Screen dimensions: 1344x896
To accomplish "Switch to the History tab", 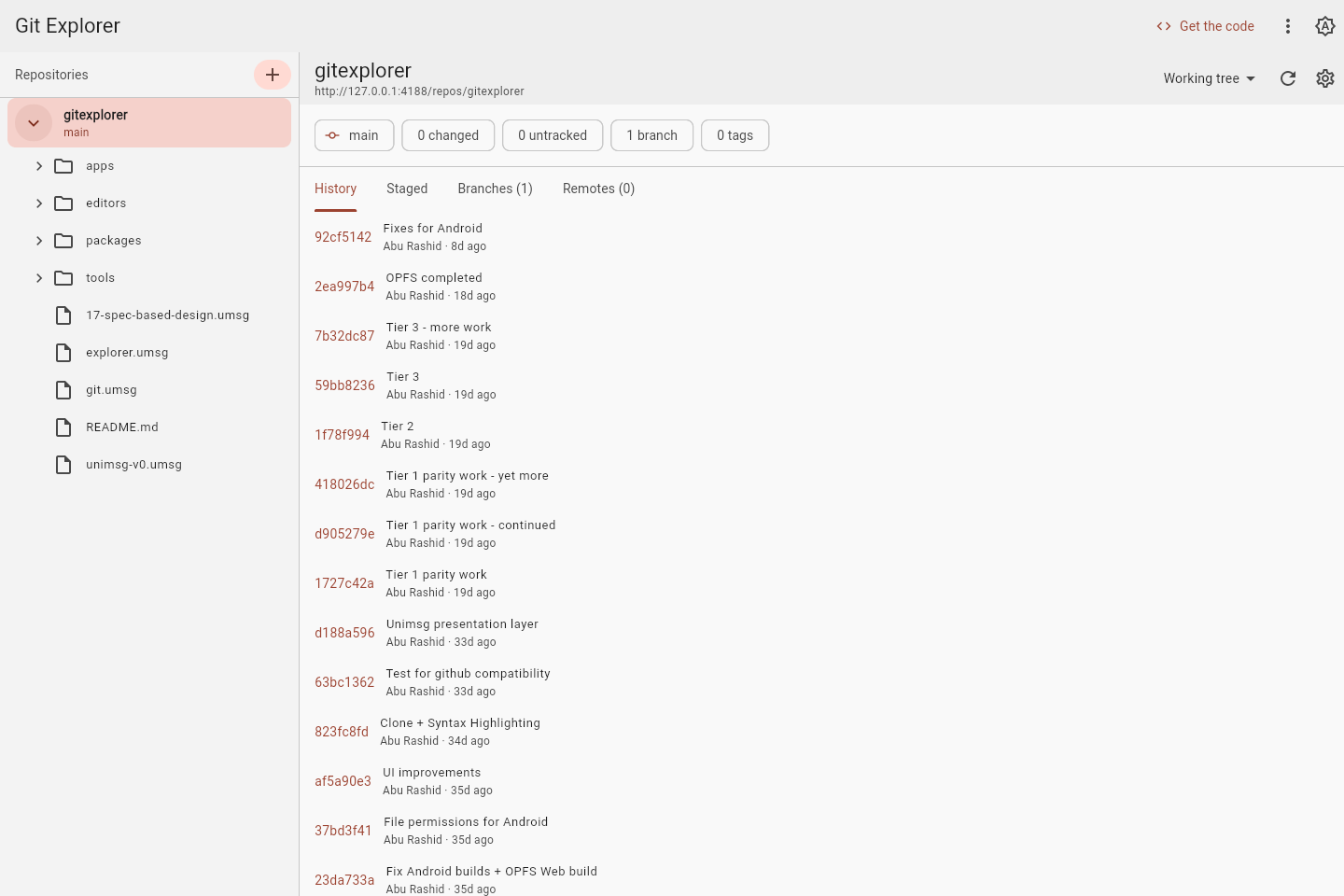I will (336, 189).
